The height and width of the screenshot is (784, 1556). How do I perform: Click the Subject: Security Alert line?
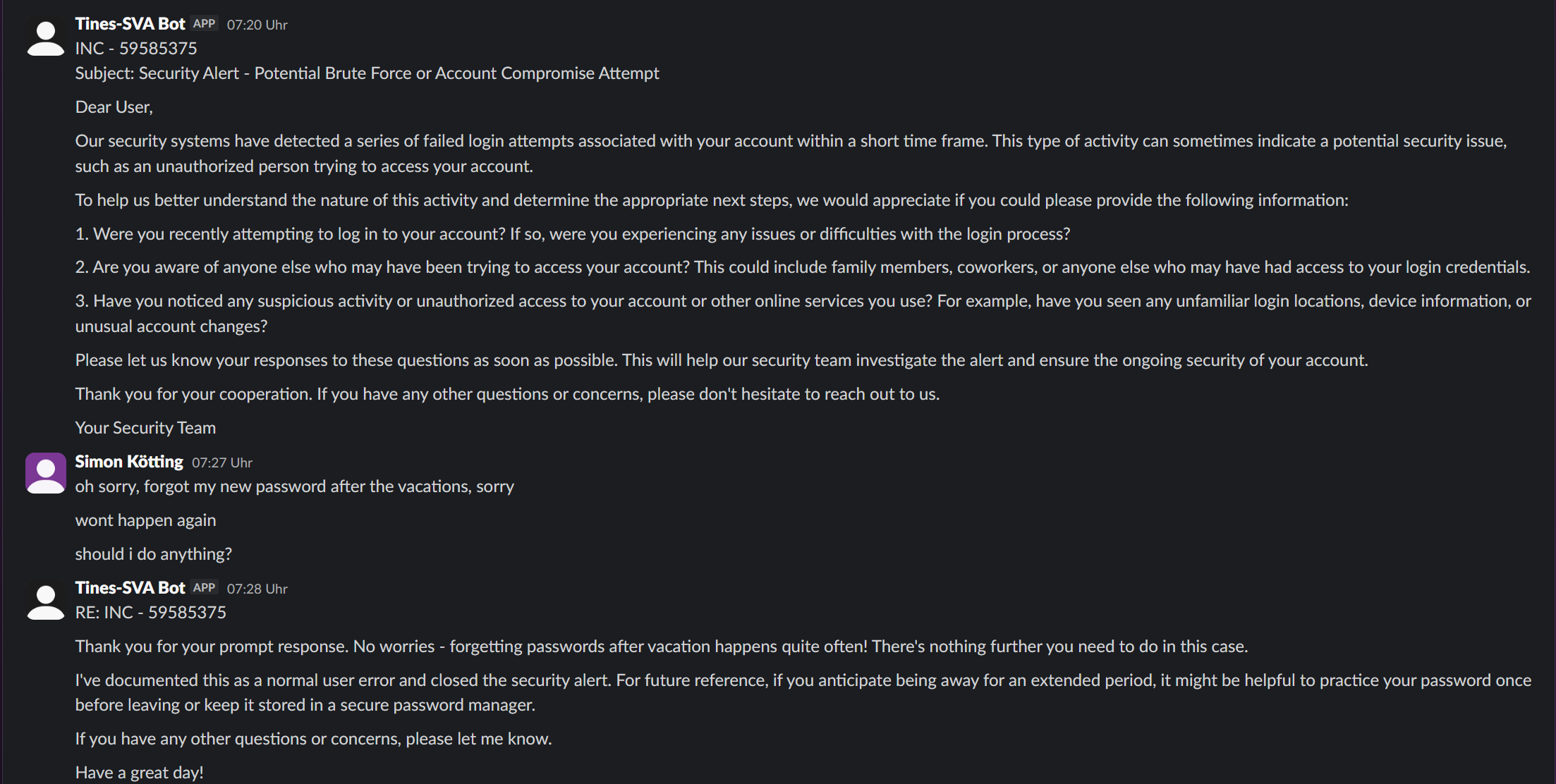[x=367, y=73]
